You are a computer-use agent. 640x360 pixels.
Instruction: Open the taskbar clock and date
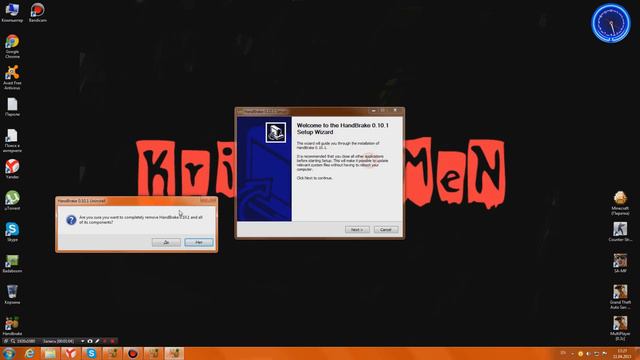pyautogui.click(x=622, y=354)
